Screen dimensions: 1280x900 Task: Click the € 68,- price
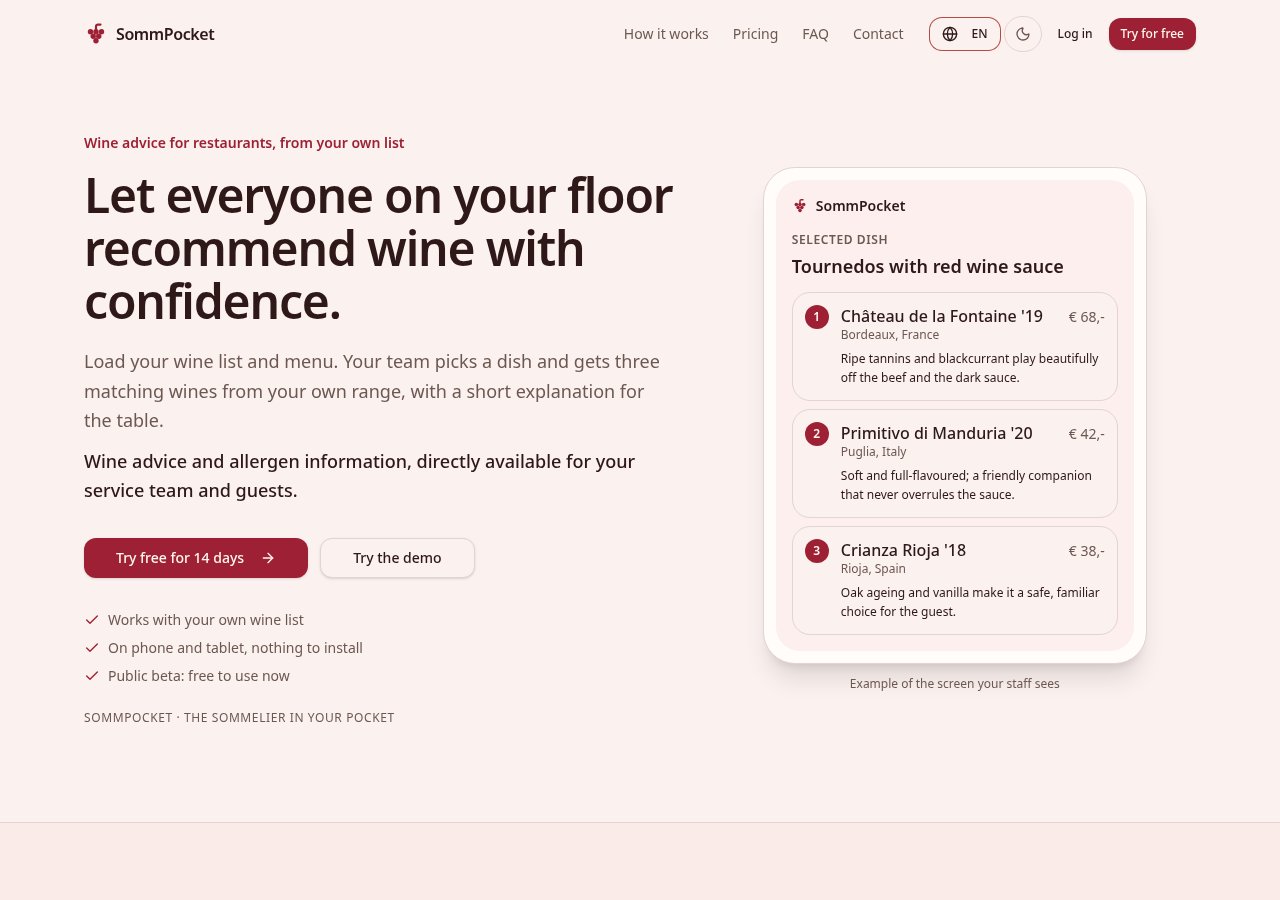pos(1086,317)
